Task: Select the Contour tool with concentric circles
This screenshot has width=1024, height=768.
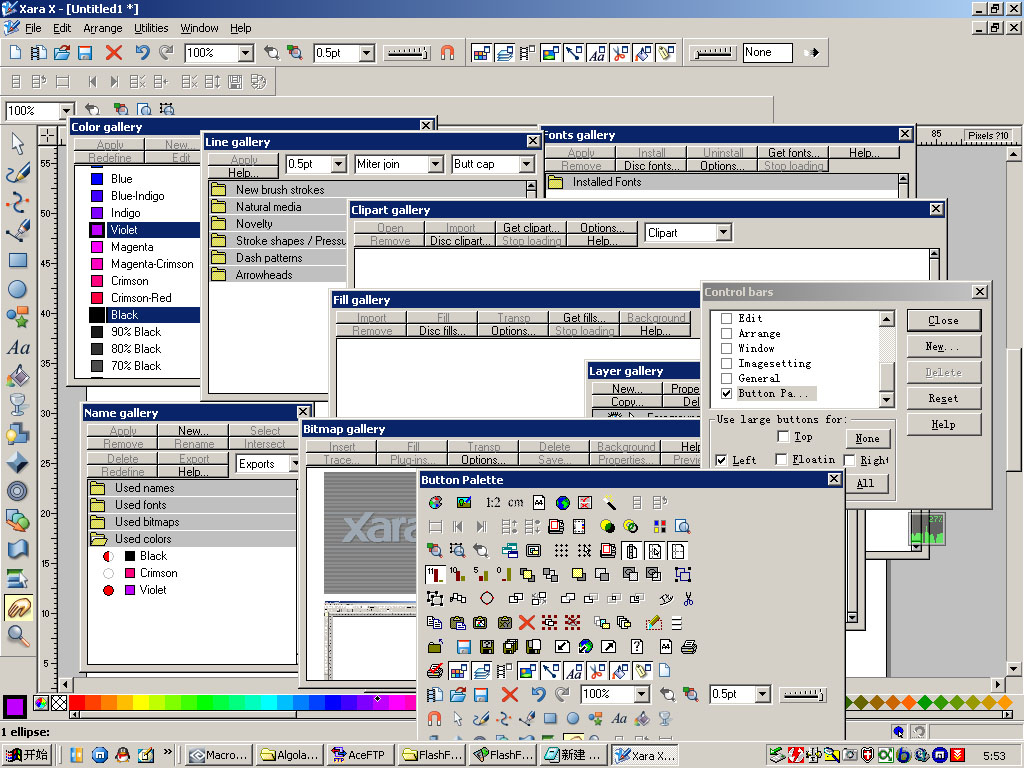Action: tap(18, 491)
